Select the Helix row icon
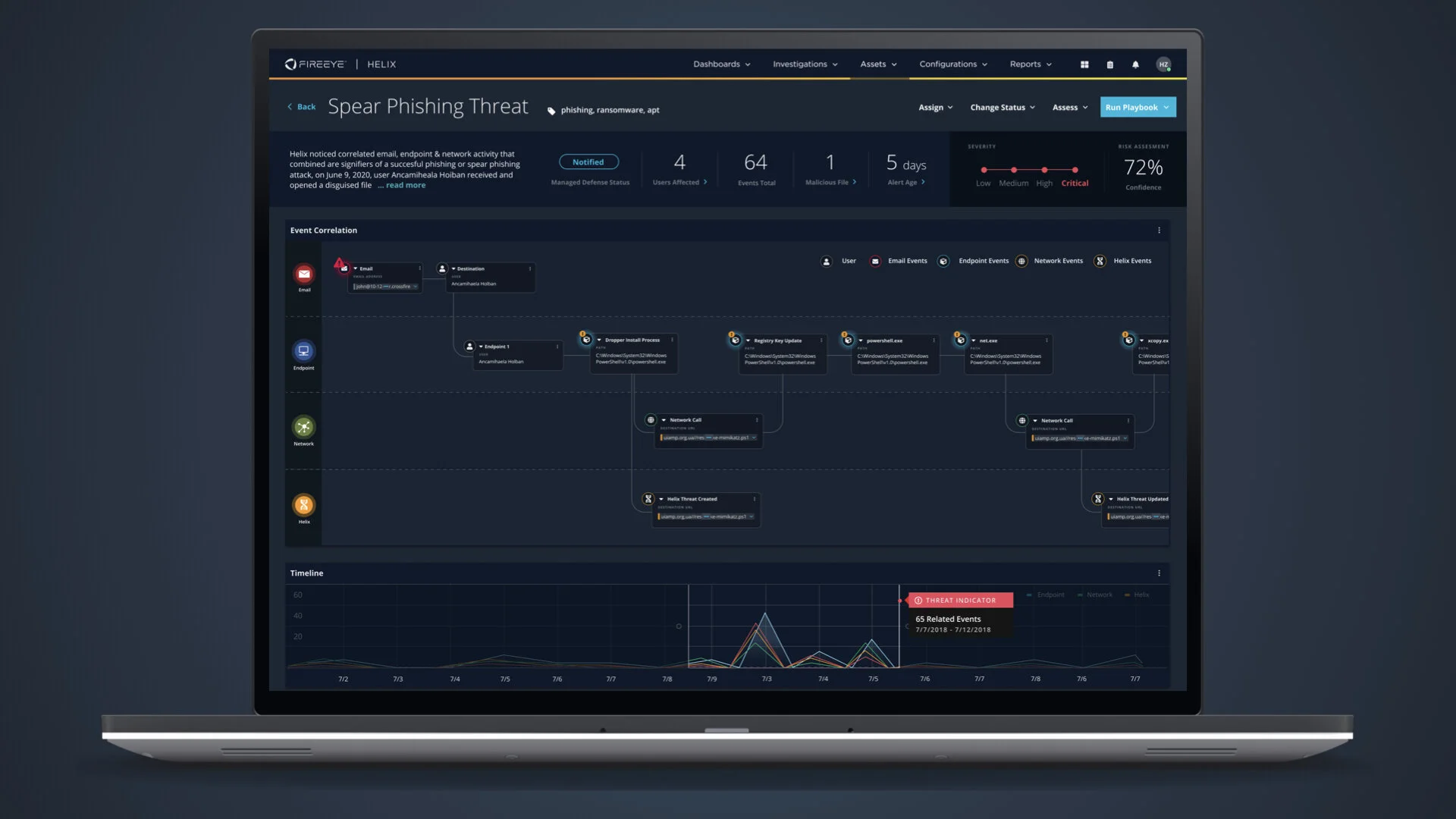This screenshot has width=1456, height=819. 303,504
